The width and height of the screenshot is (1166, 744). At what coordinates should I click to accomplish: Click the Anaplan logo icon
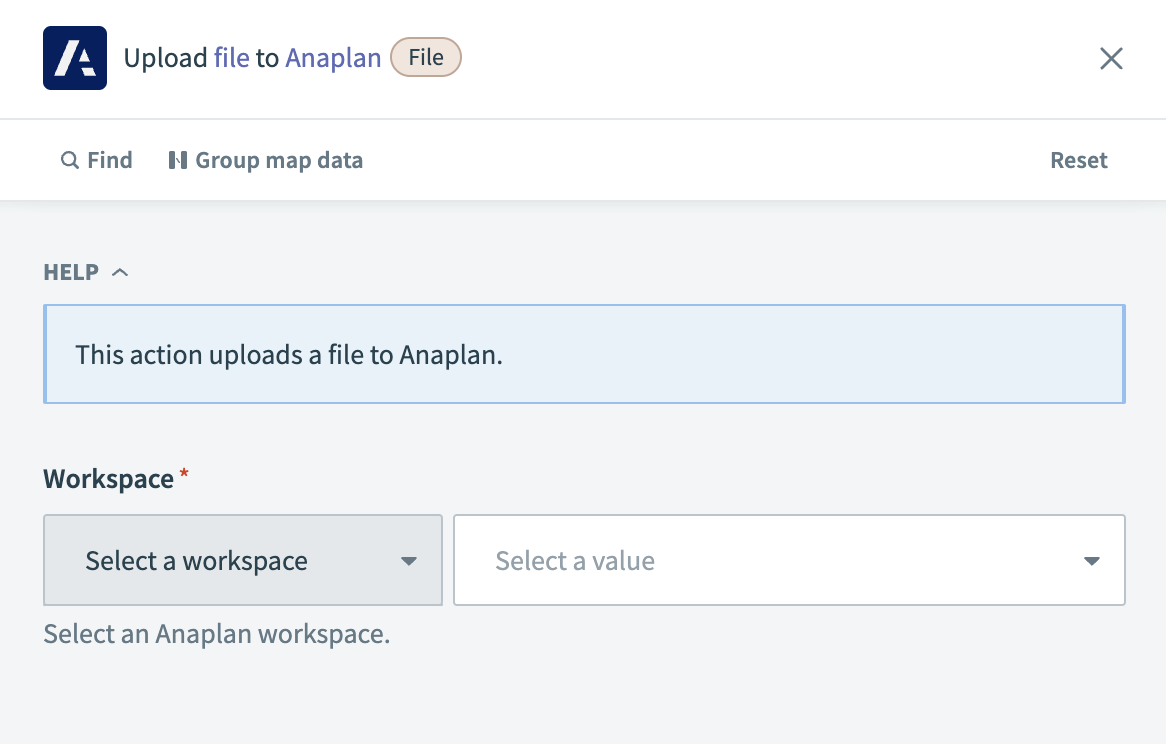point(74,58)
